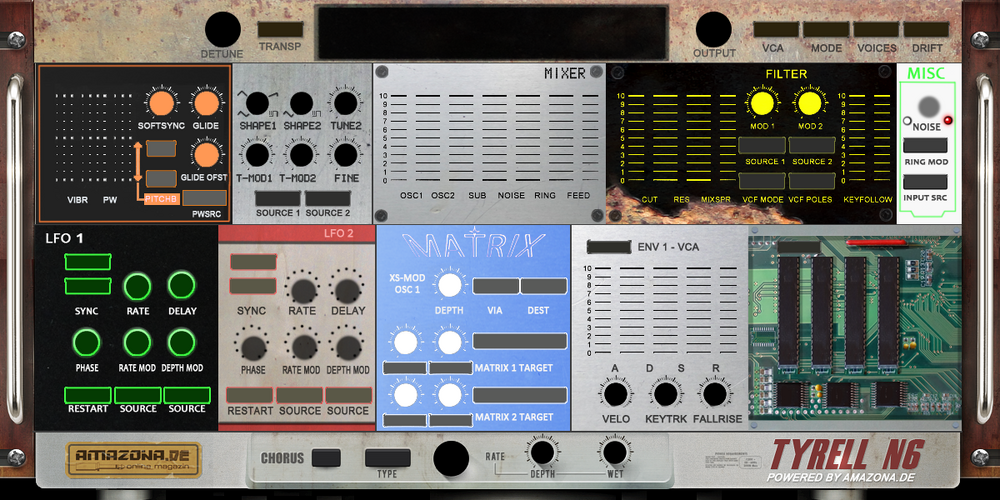
Task: Open the LFO 1 Sync selector box
Action: [x=87, y=286]
